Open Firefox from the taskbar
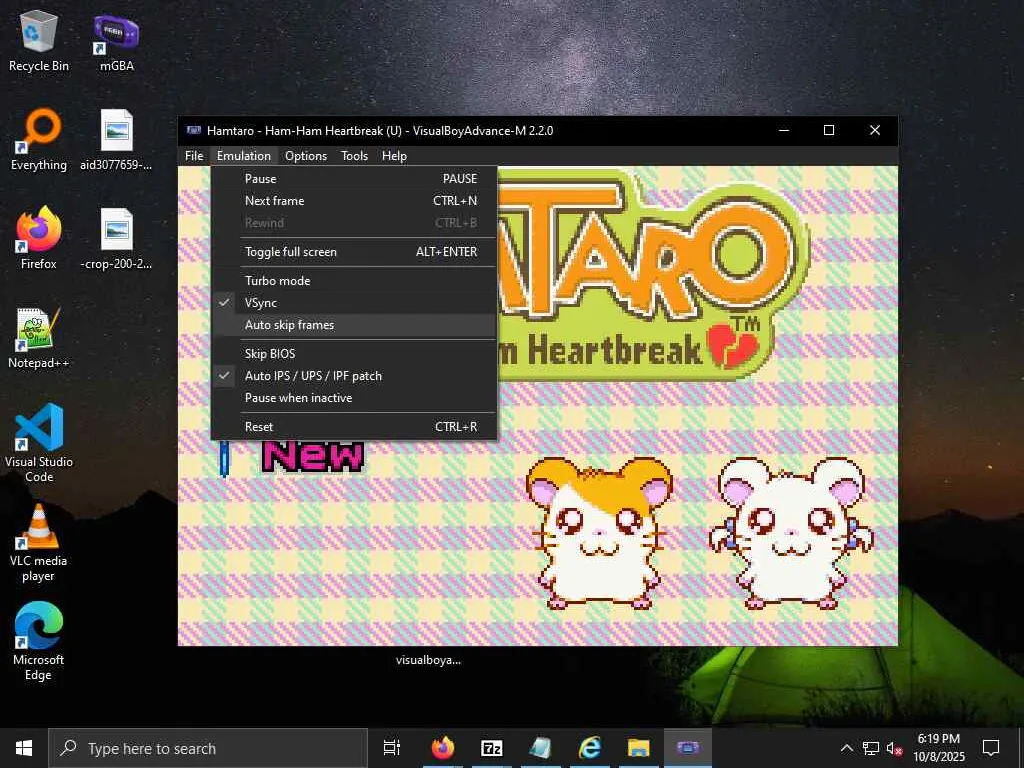 click(443, 748)
